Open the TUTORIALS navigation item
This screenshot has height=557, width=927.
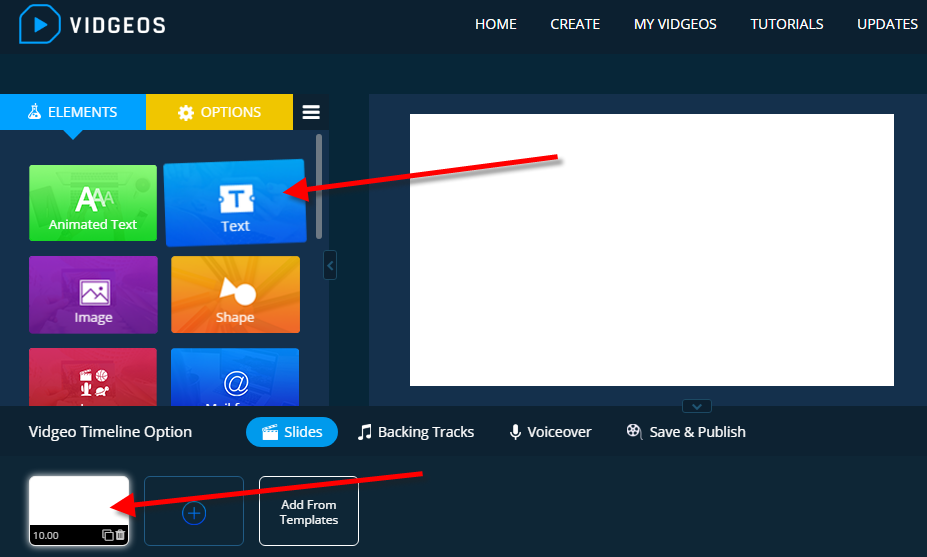[x=786, y=24]
